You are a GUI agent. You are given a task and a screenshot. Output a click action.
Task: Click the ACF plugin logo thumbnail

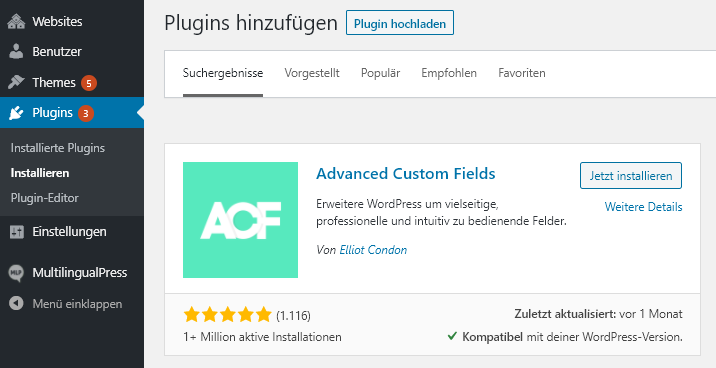point(240,220)
